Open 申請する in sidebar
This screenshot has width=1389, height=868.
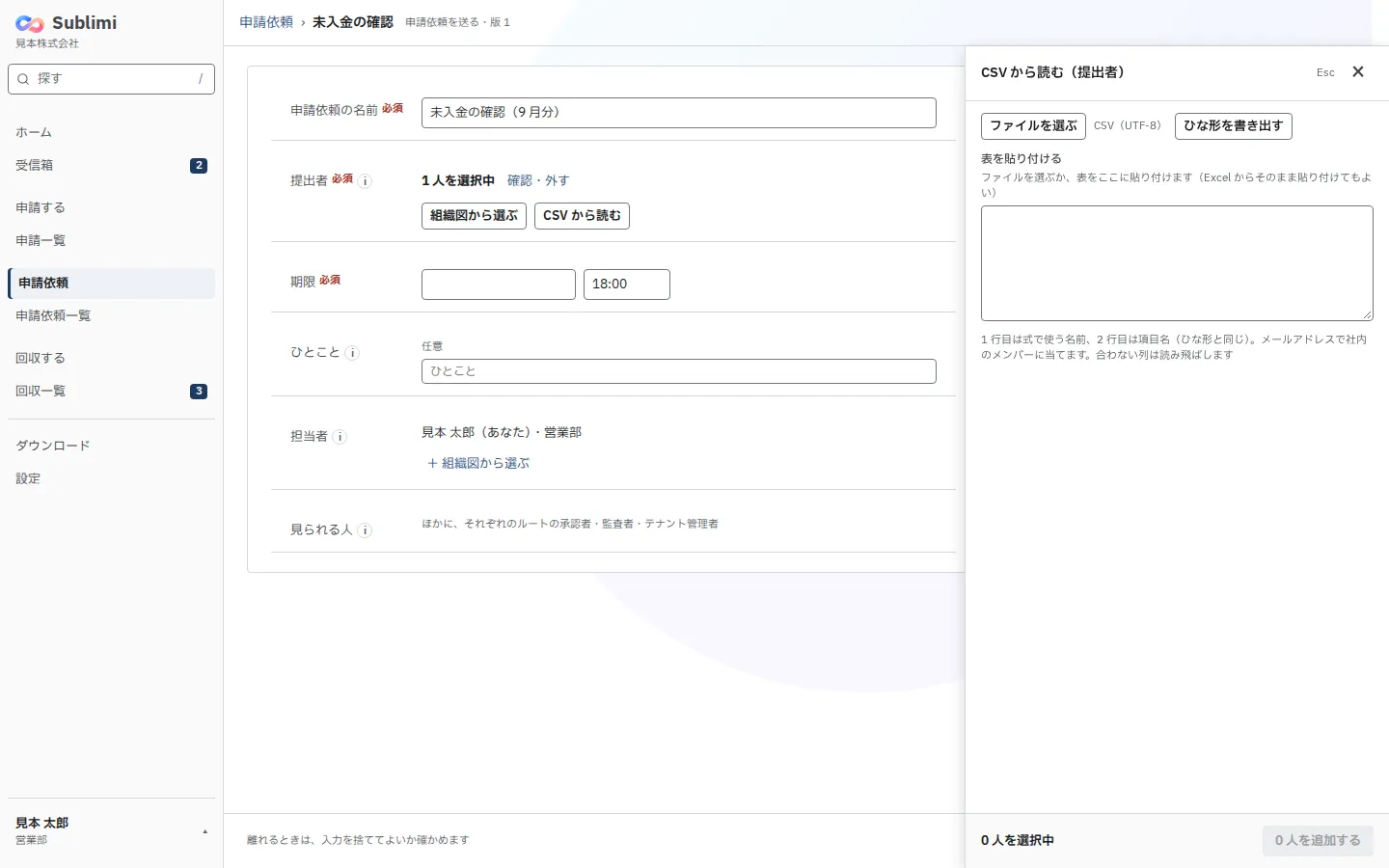coord(111,207)
